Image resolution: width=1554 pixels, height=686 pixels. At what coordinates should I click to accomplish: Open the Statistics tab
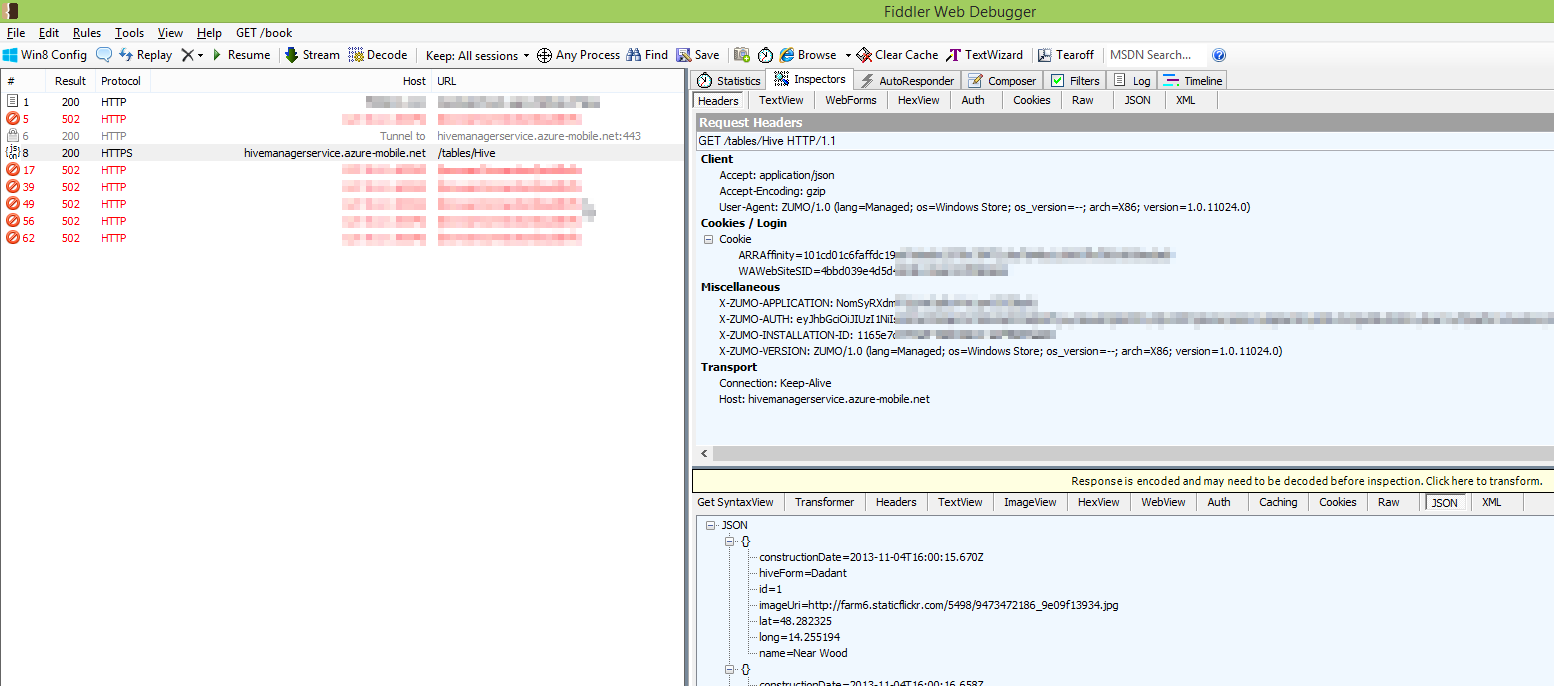pyautogui.click(x=729, y=81)
